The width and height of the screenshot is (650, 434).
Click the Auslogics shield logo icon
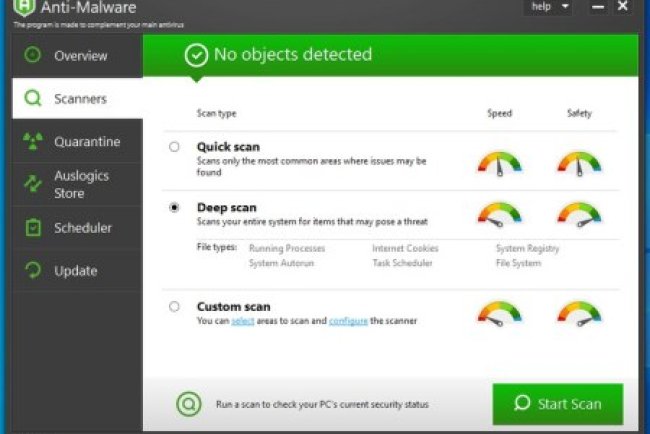pyautogui.click(x=24, y=7)
